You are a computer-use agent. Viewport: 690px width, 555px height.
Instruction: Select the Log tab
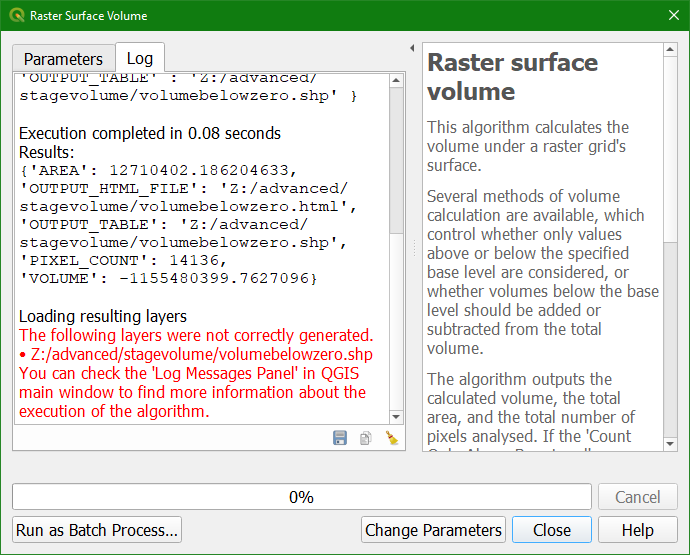pos(139,58)
